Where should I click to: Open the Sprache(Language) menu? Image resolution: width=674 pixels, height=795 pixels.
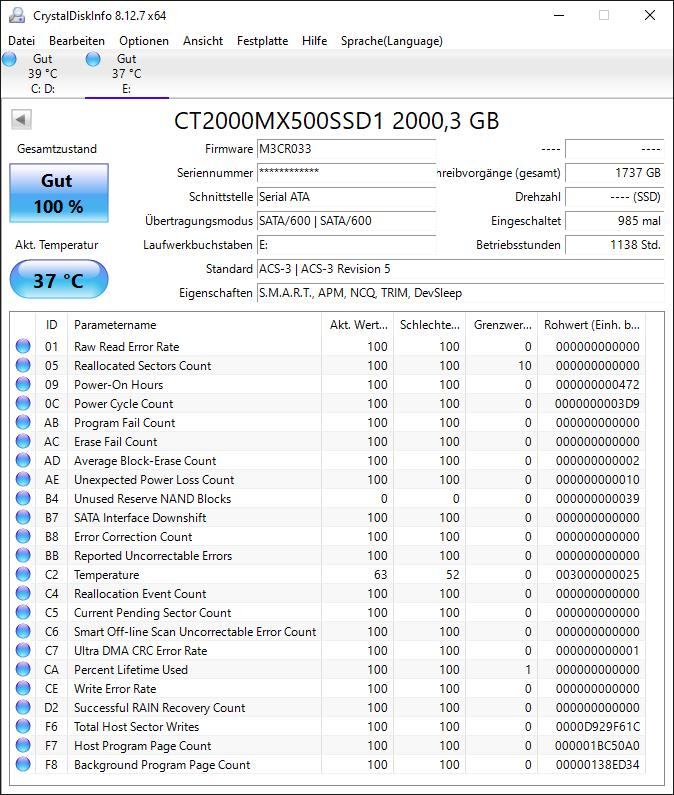pos(392,41)
